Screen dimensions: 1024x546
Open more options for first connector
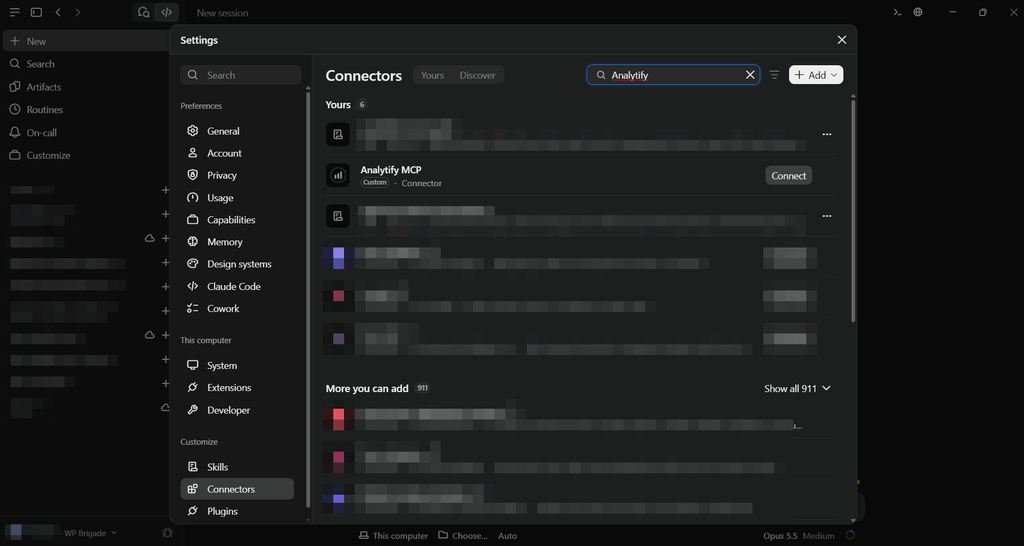827,134
